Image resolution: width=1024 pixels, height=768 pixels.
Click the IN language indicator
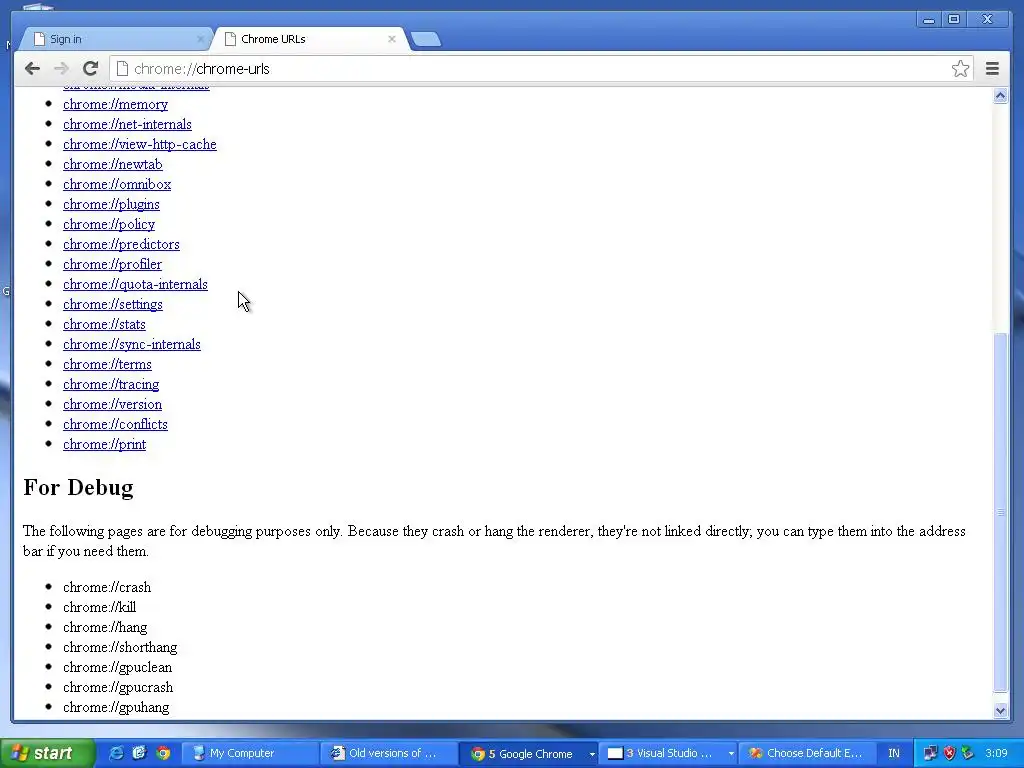click(894, 753)
